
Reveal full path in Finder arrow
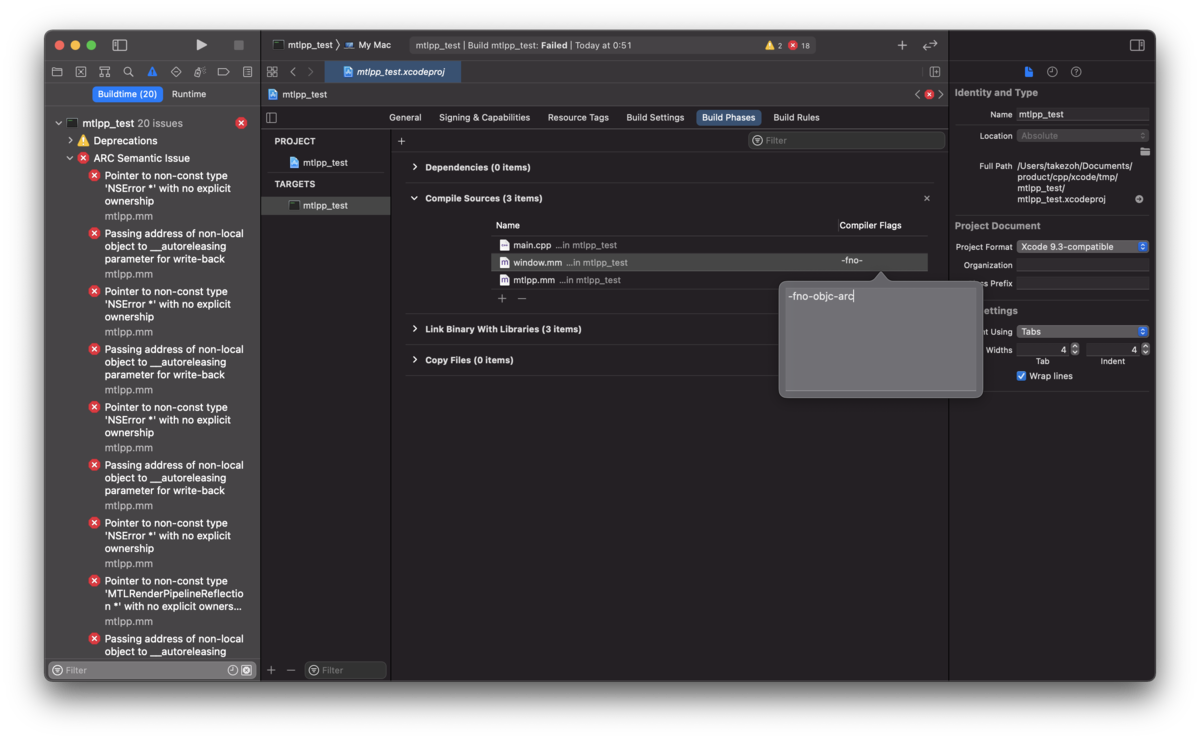[x=1139, y=199]
